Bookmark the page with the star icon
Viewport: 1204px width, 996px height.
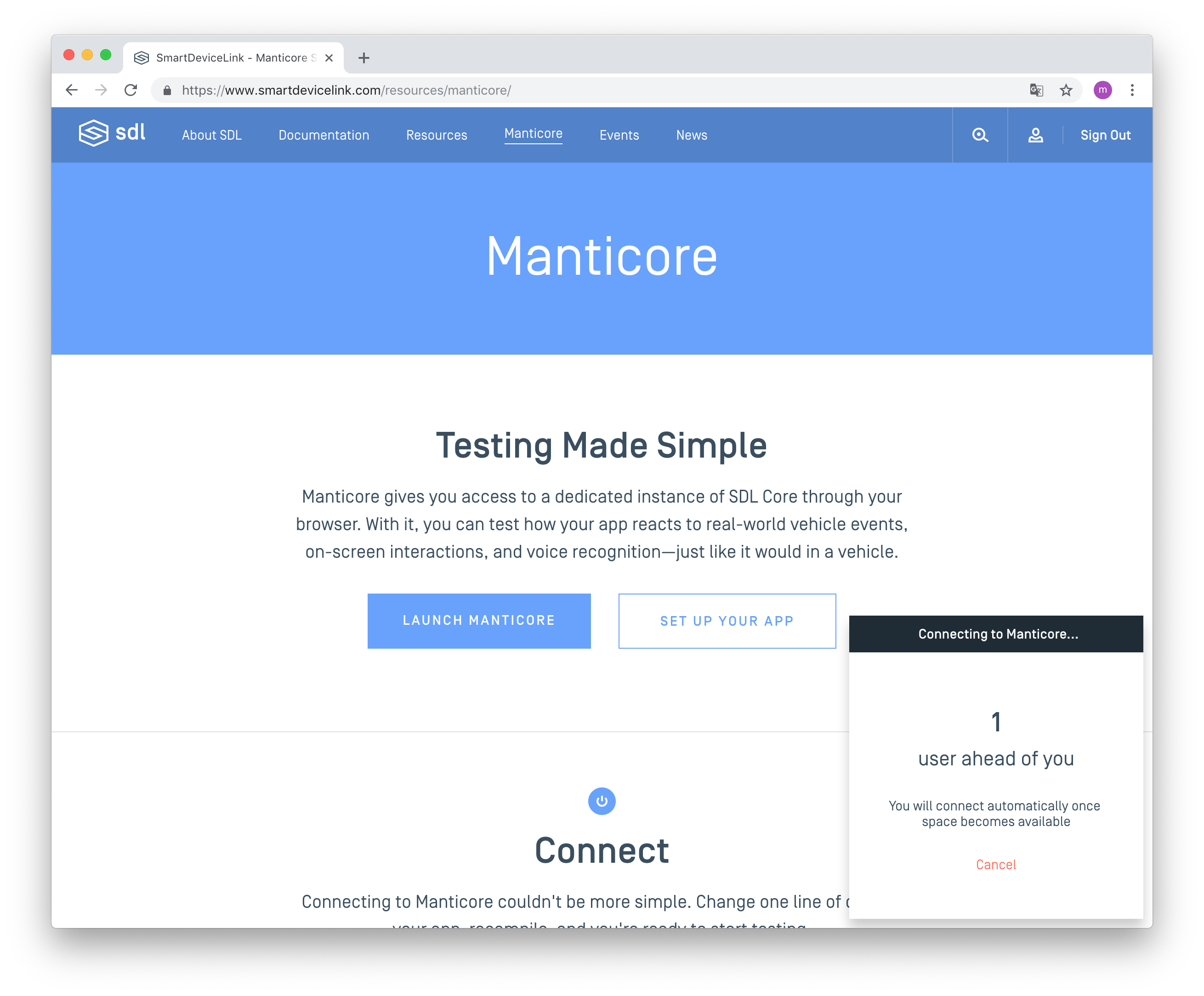pyautogui.click(x=1066, y=90)
